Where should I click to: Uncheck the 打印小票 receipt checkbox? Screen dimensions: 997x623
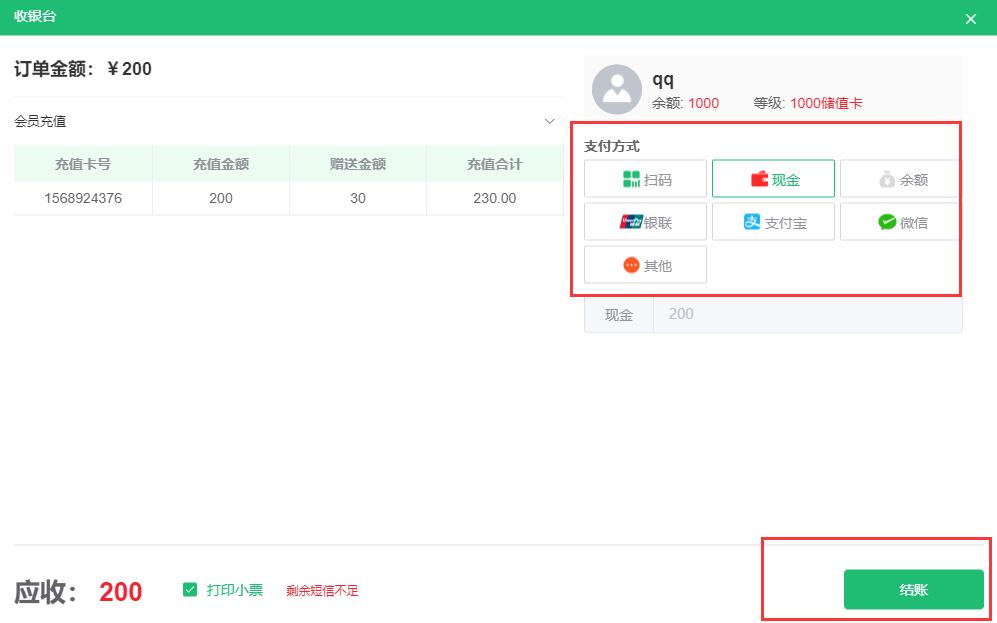point(190,590)
